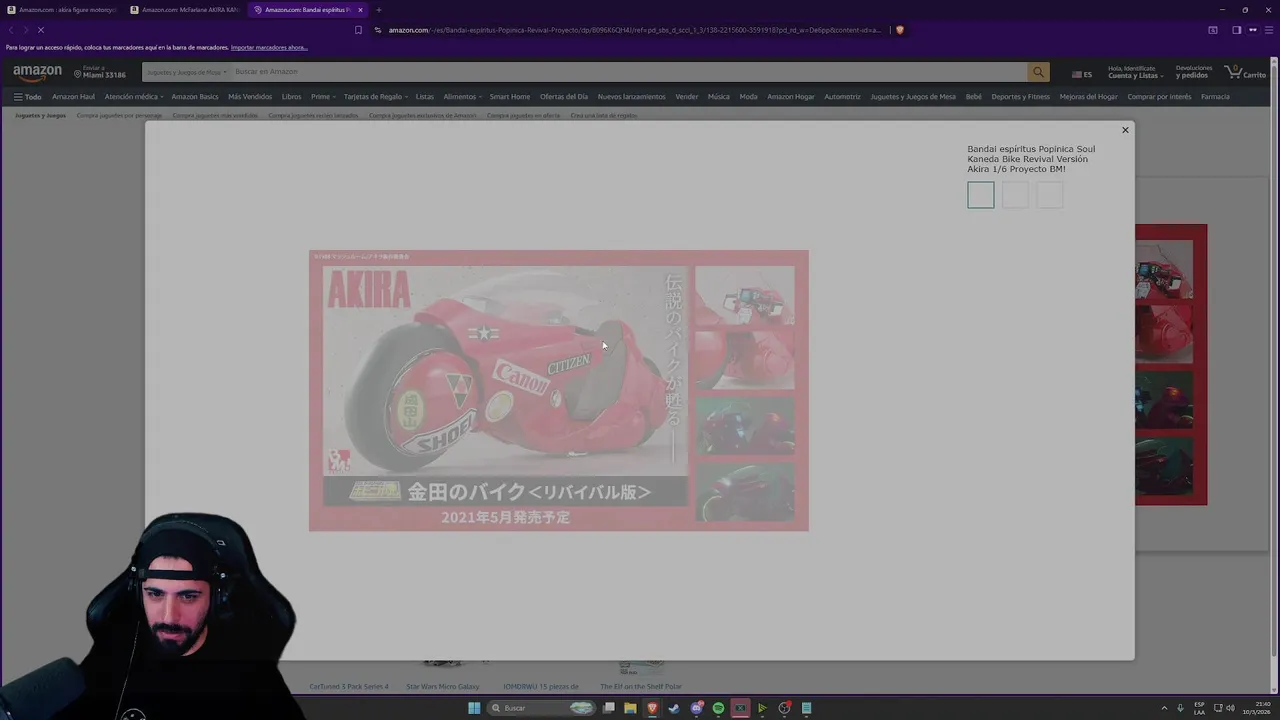
Task: Open Automotriz section
Action: 842,97
